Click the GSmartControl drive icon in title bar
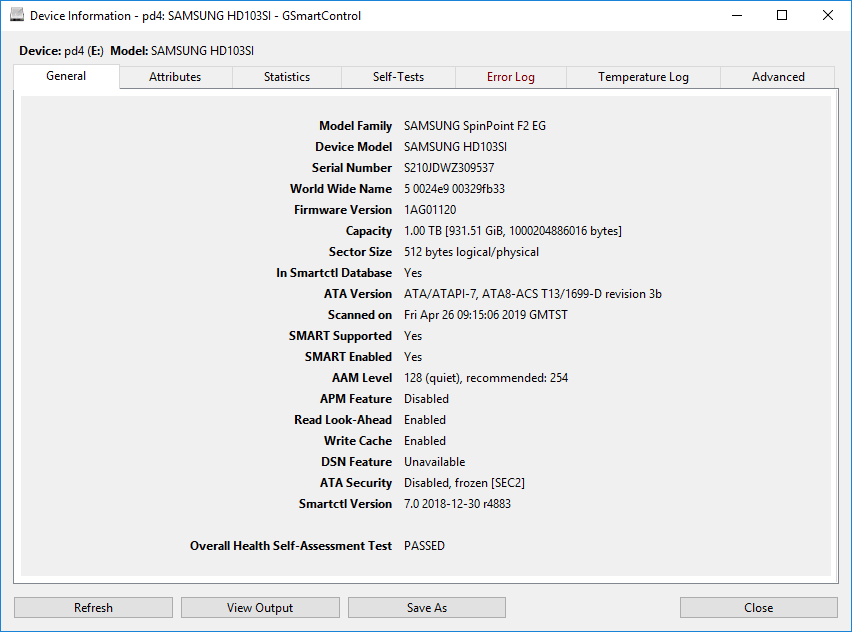Screen dimensions: 852x632 pos(17,15)
